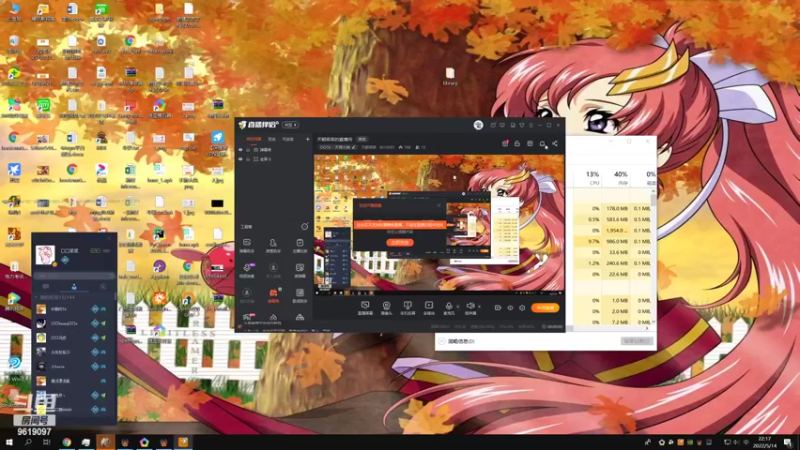This screenshot has height=450, width=800.
Task: Open the screen capture source icon
Action: click(x=365, y=308)
